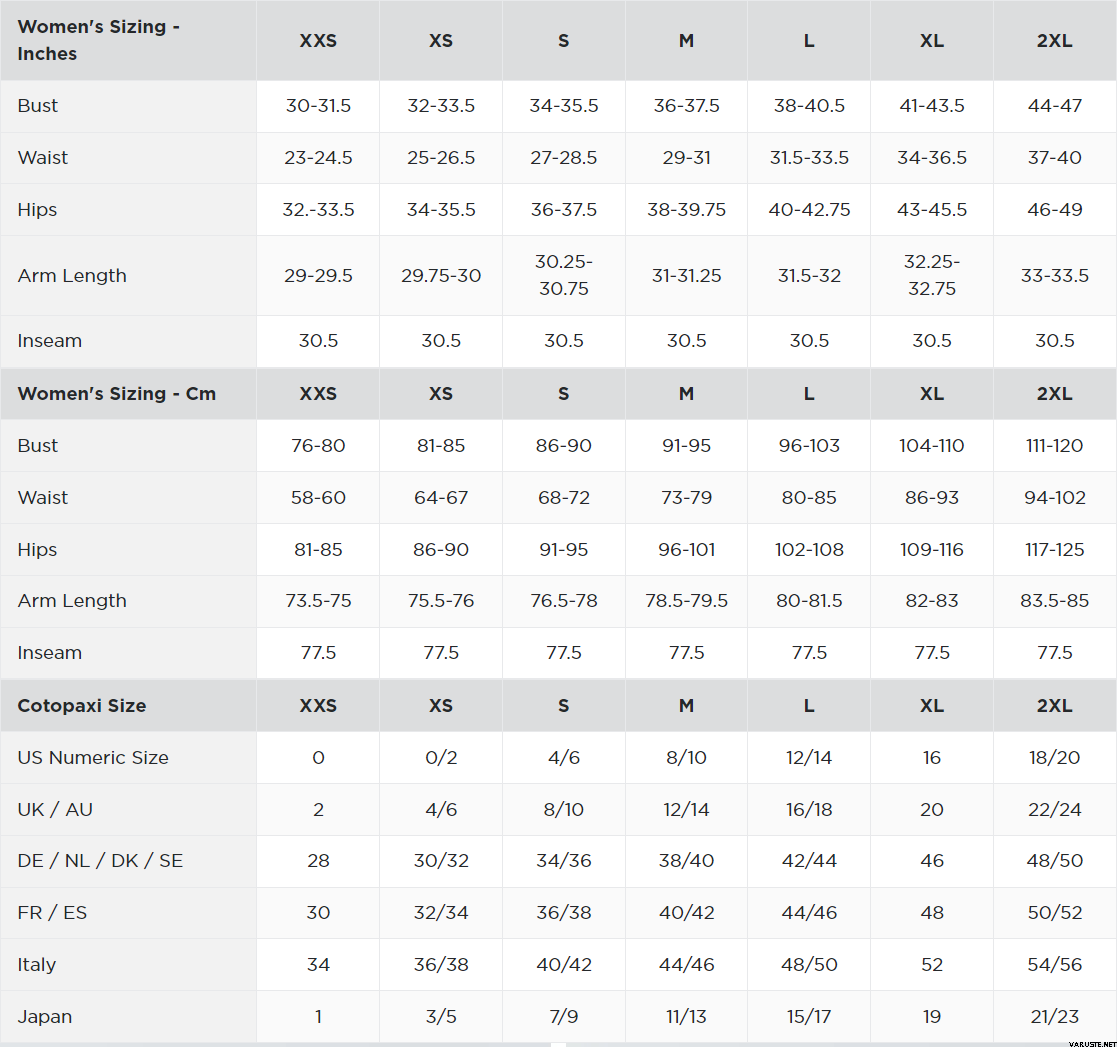Click the "Cotopaxi Size" section header
Viewport: 1117px width, 1047px height.
pyautogui.click(x=82, y=706)
